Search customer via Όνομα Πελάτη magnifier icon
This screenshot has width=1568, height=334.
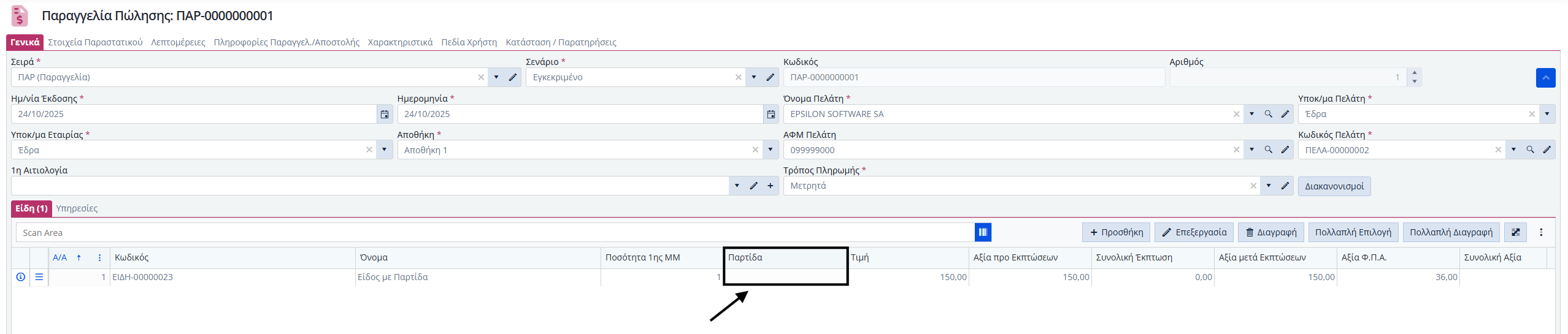[x=1268, y=114]
